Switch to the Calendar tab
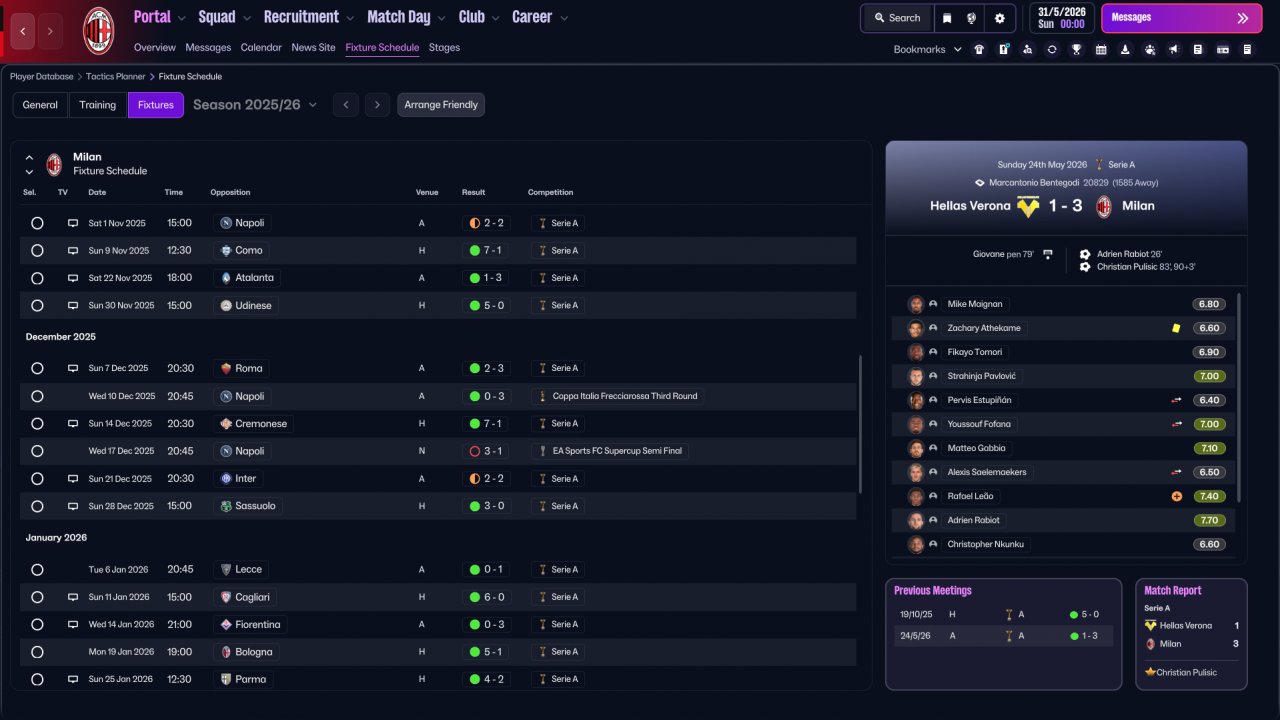The height and width of the screenshot is (720, 1280). (x=261, y=47)
